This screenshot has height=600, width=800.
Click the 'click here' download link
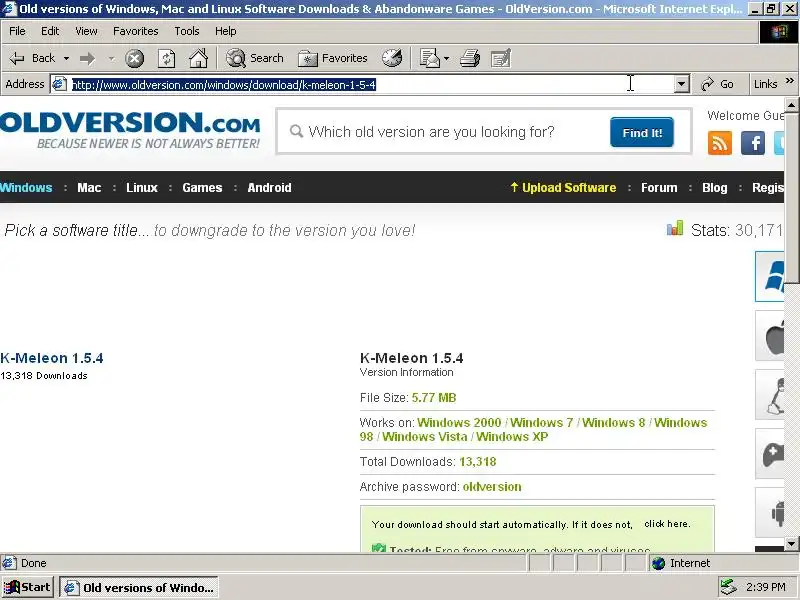[x=667, y=524]
